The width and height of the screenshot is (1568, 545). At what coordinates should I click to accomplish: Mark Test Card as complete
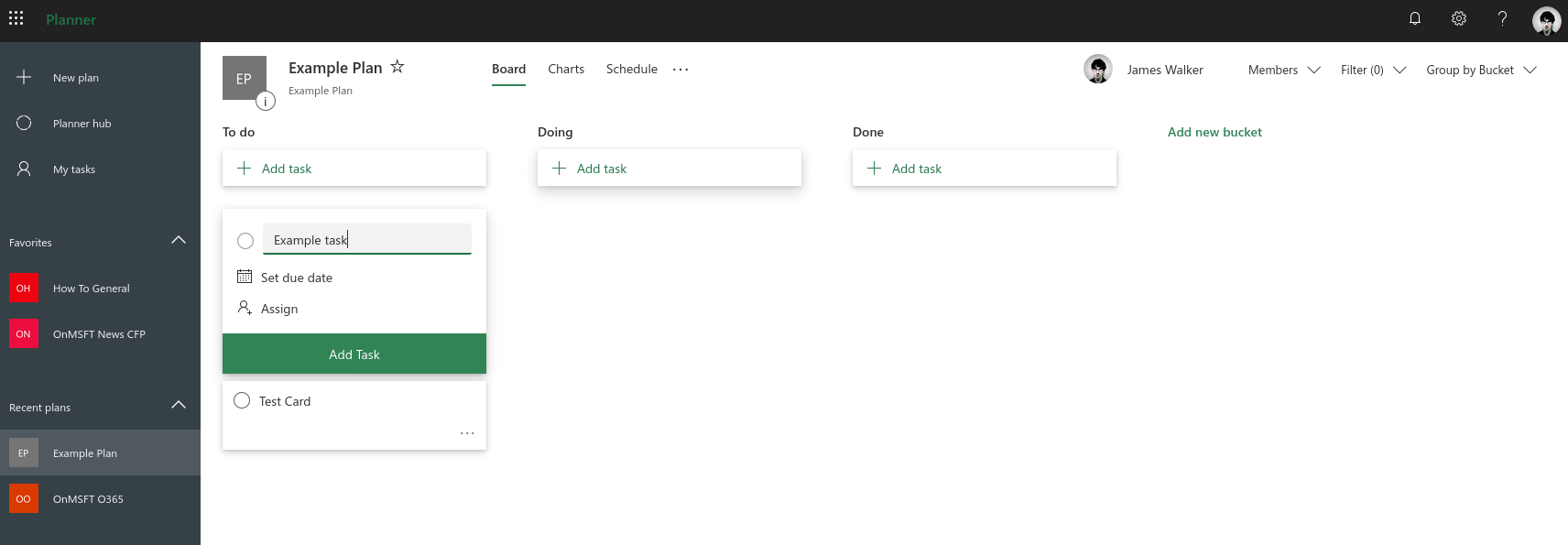click(242, 400)
